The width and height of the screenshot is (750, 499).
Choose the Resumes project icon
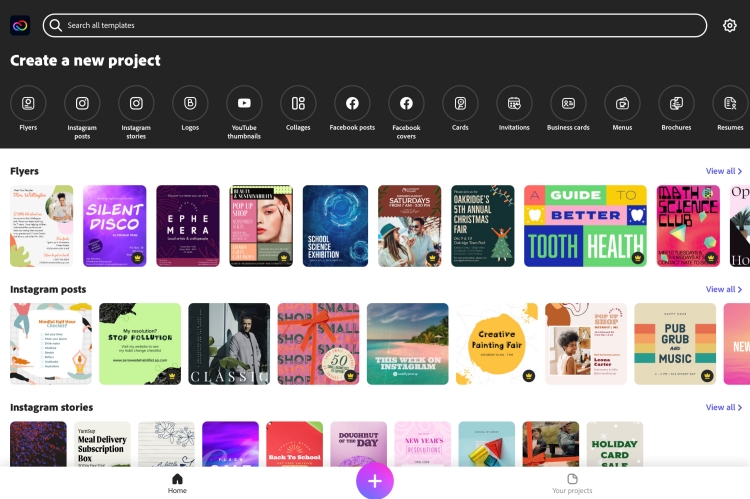[x=730, y=103]
